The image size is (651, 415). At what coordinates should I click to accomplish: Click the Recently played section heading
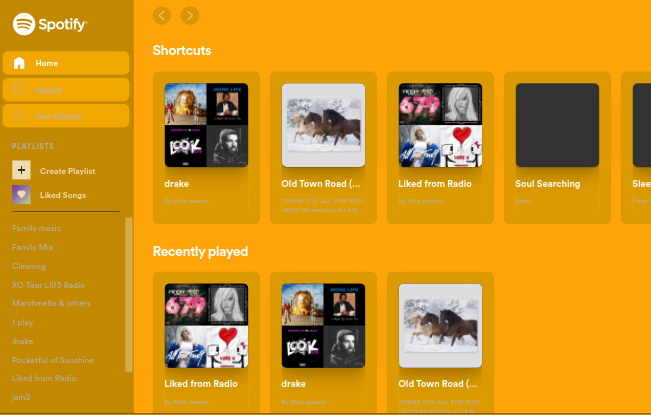[x=200, y=251]
